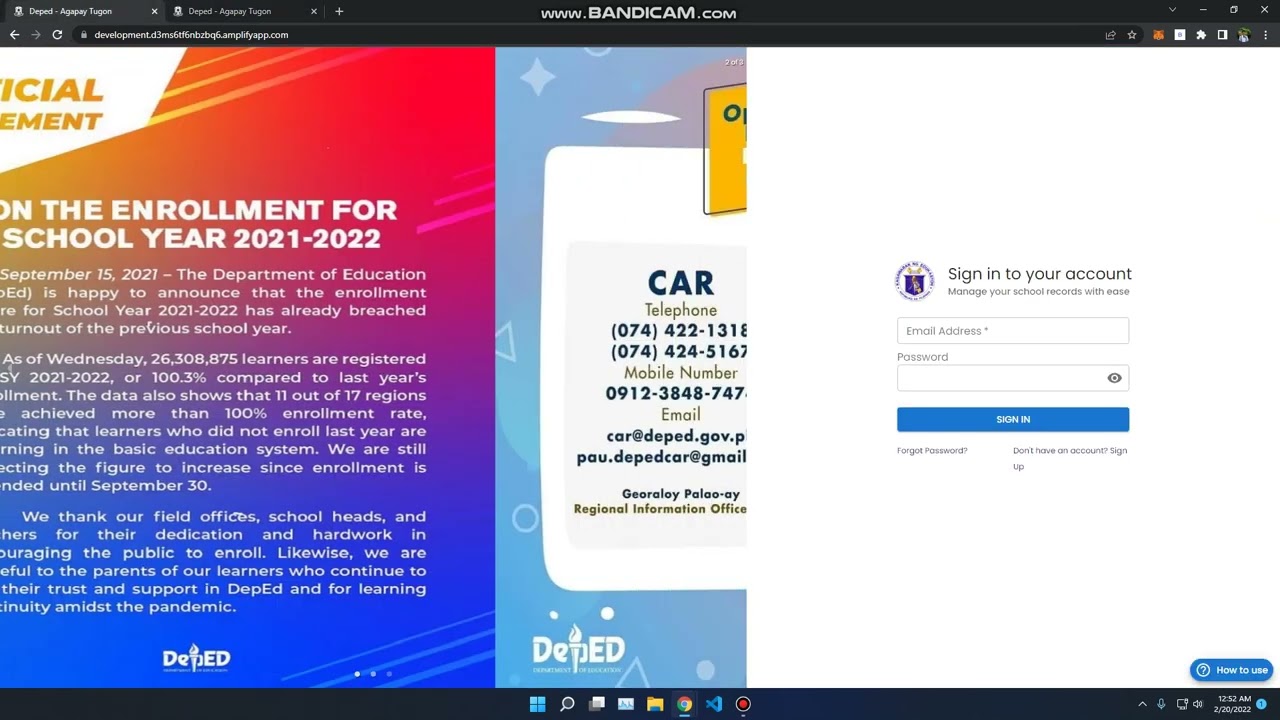Viewport: 1280px width, 720px height.
Task: Open the notification badge in the tray
Action: 1261,704
